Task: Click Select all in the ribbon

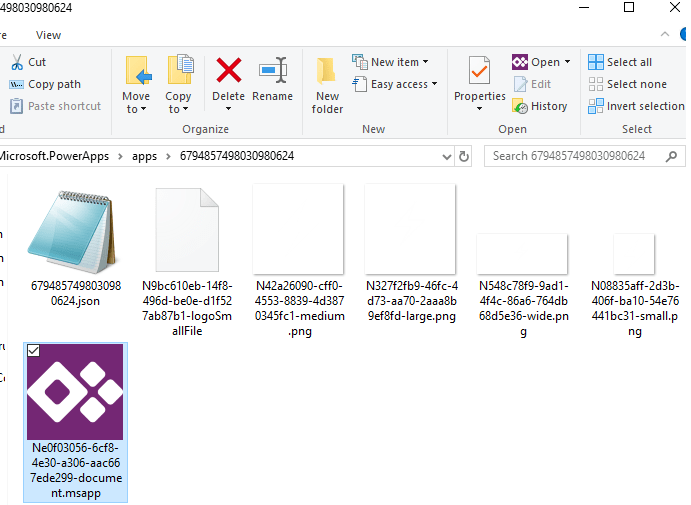Action: (620, 62)
